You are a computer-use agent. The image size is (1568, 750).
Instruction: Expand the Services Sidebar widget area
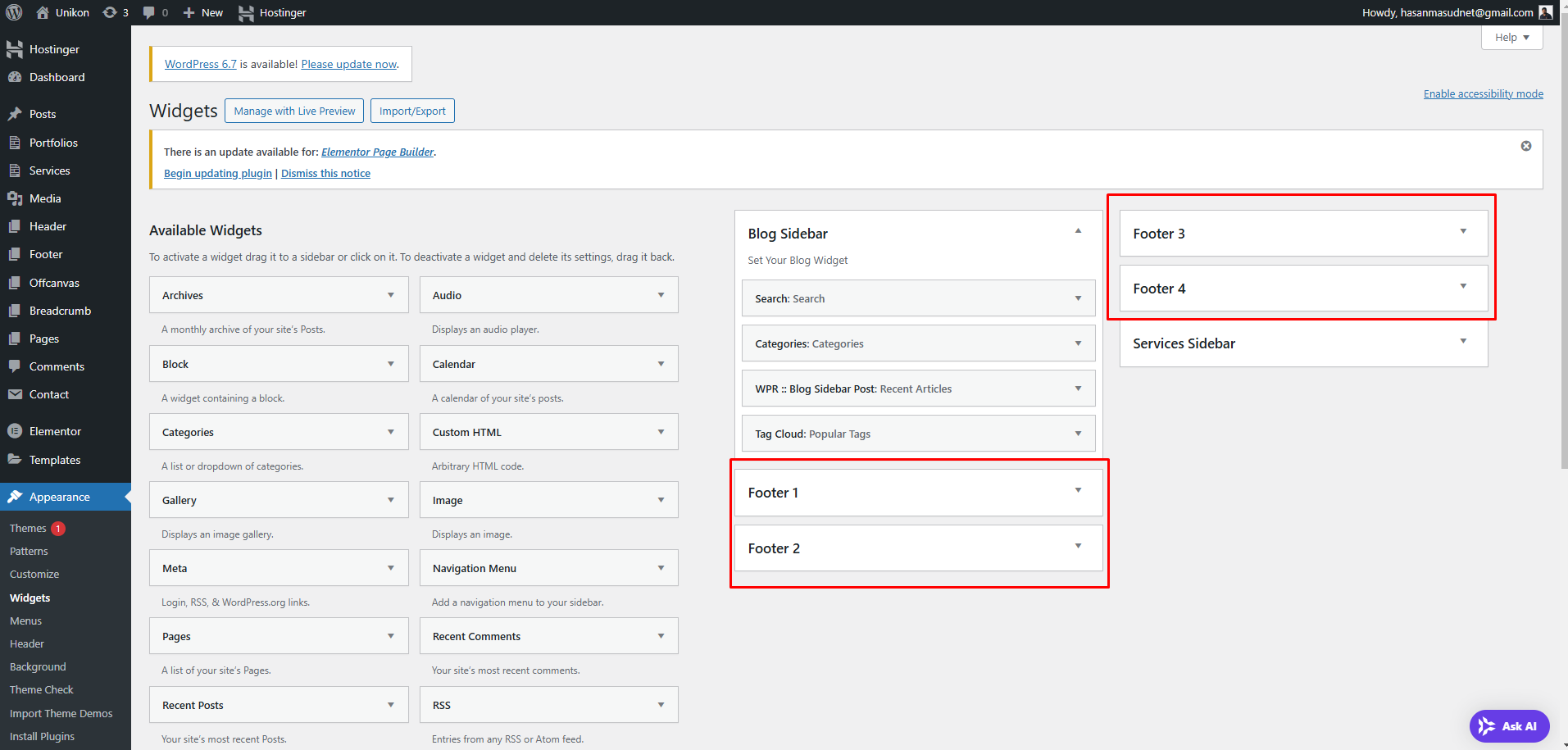[x=1463, y=341]
